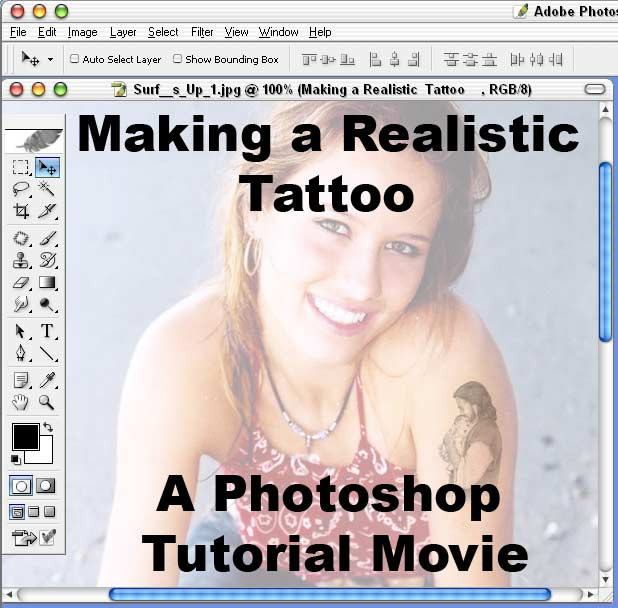This screenshot has width=618, height=608.
Task: Open the View menu
Action: click(236, 32)
